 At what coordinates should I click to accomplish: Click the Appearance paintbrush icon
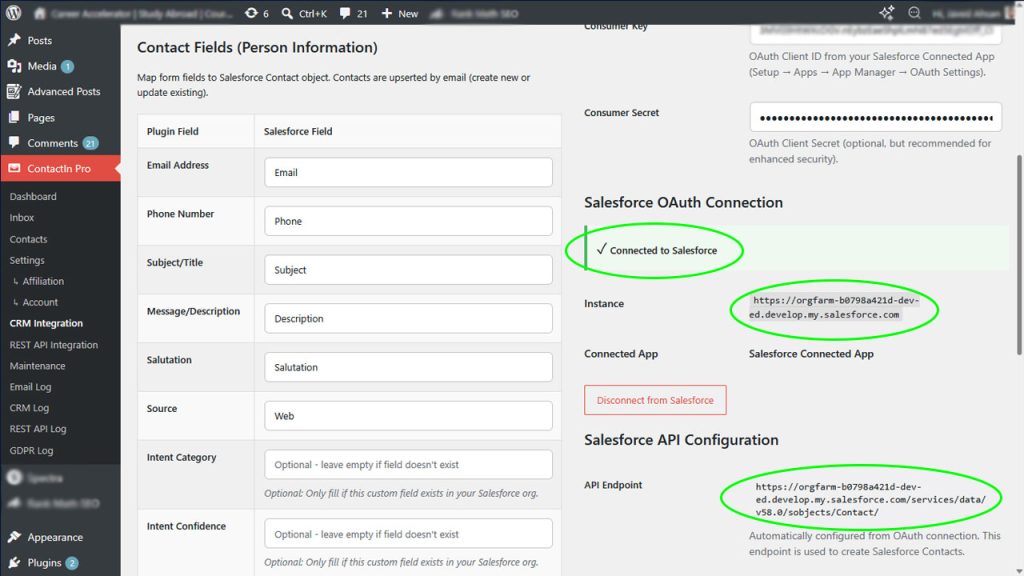pos(14,537)
